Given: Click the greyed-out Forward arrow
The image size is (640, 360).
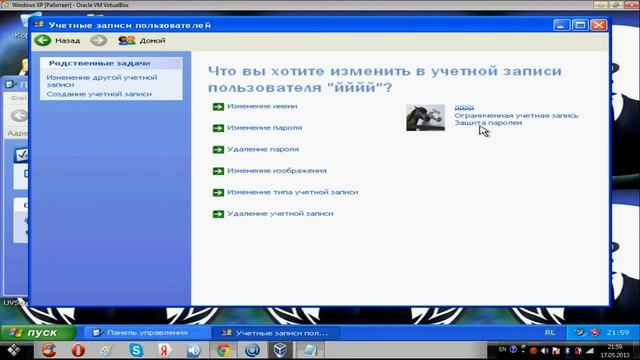Looking at the screenshot, I should pos(98,40).
